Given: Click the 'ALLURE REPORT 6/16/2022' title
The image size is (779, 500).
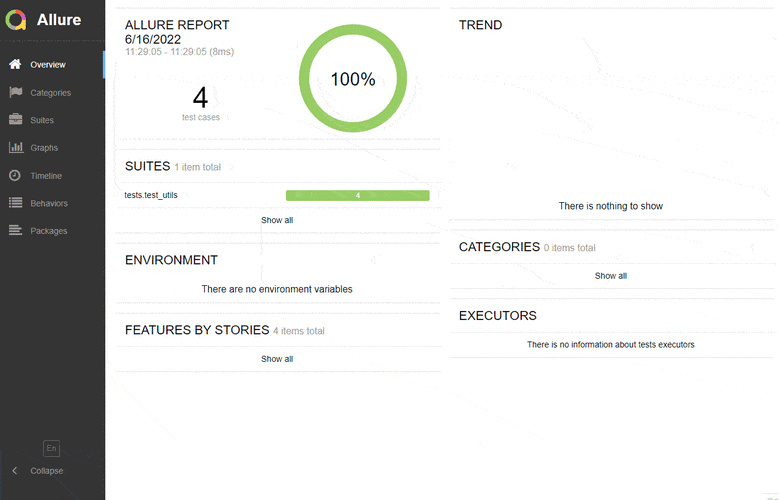Looking at the screenshot, I should 177,32.
